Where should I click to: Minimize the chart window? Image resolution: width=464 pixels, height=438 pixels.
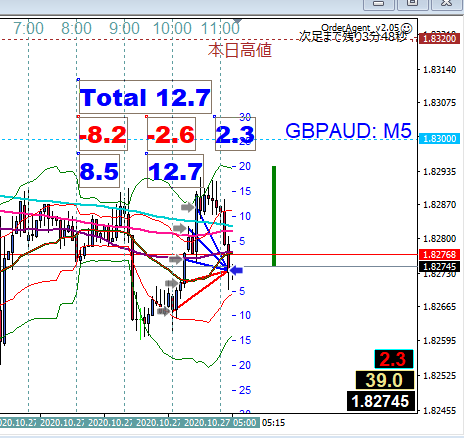tap(378, 4)
